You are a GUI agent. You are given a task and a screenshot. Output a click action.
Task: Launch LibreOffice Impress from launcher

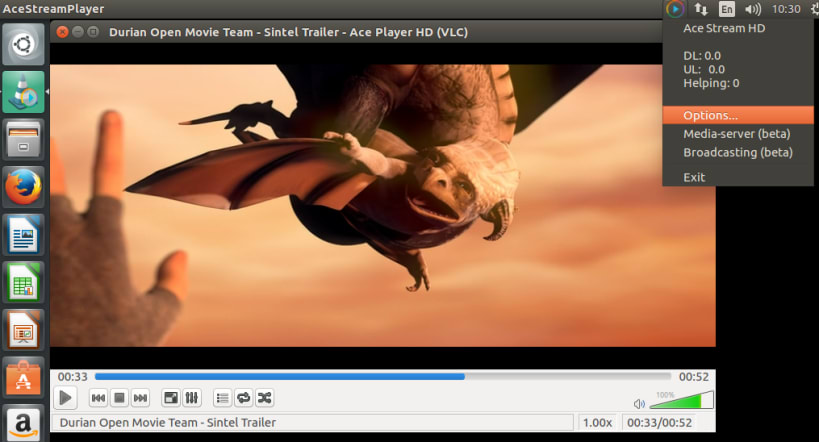(x=24, y=330)
